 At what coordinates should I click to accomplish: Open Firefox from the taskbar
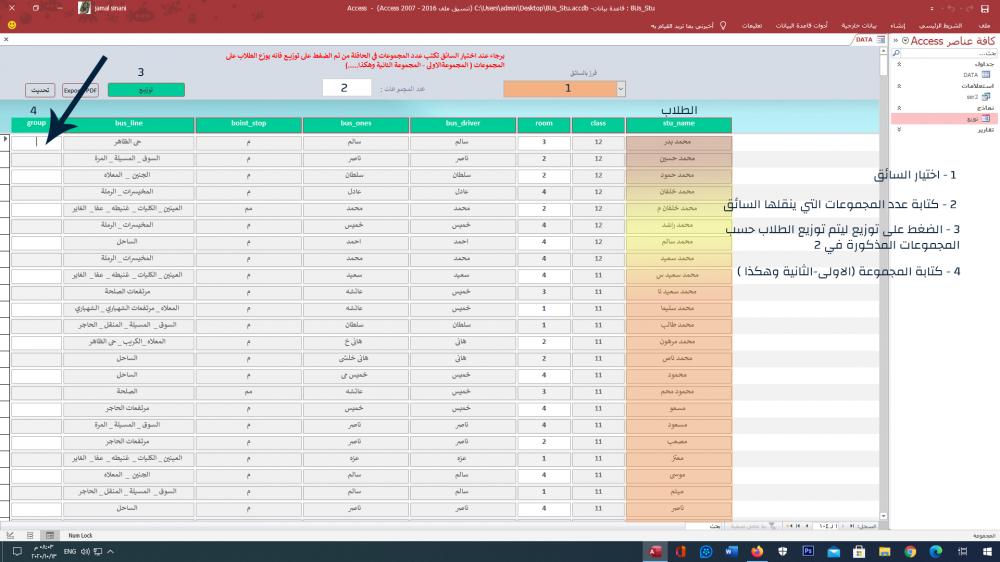click(x=757, y=551)
